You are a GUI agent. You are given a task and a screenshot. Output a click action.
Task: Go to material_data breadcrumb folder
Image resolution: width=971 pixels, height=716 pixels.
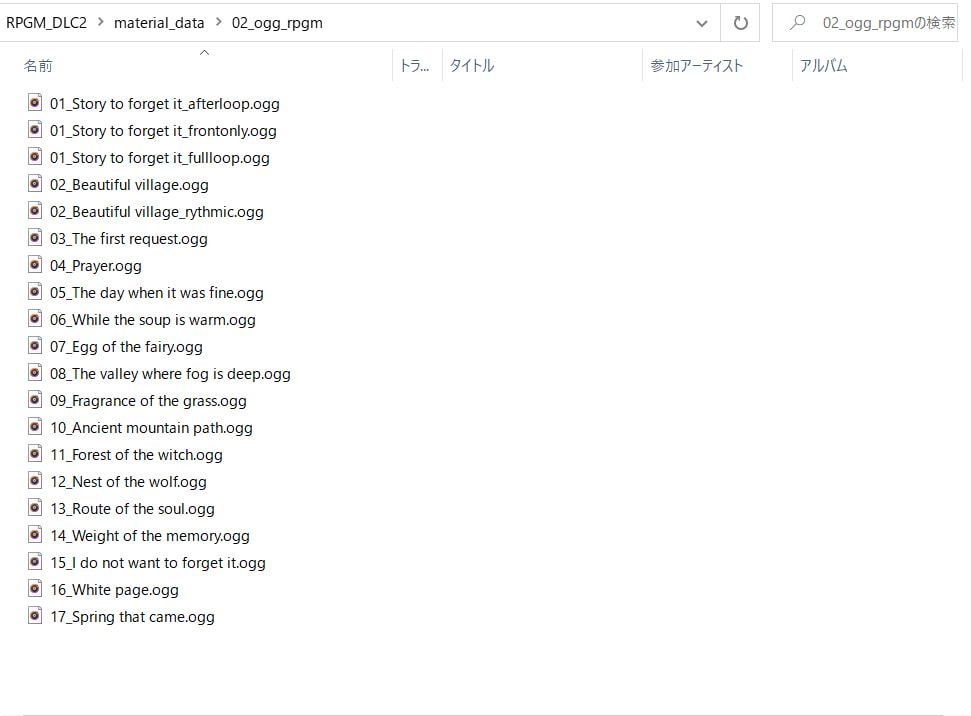pyautogui.click(x=159, y=23)
